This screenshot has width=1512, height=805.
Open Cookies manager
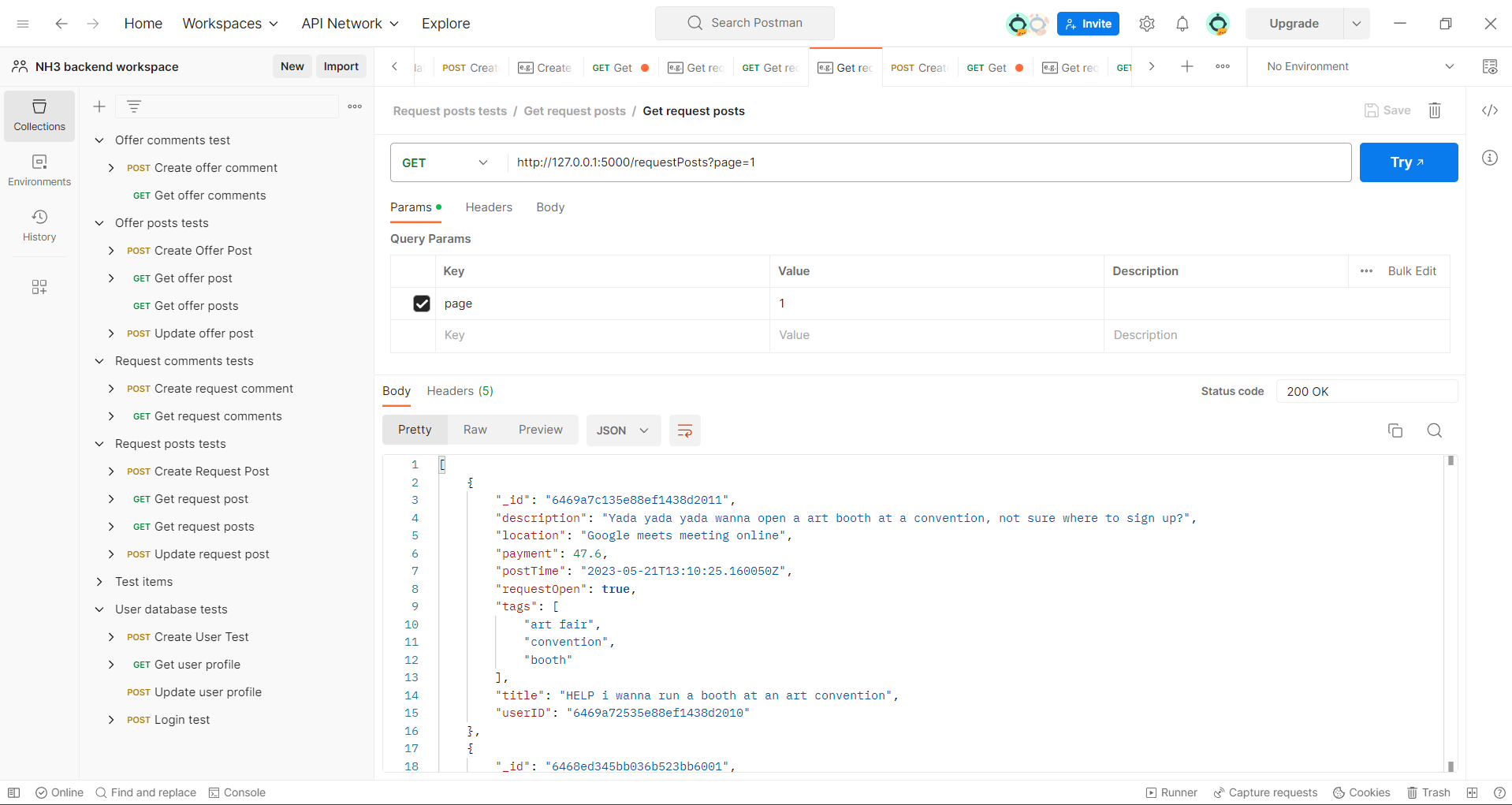click(x=1361, y=792)
